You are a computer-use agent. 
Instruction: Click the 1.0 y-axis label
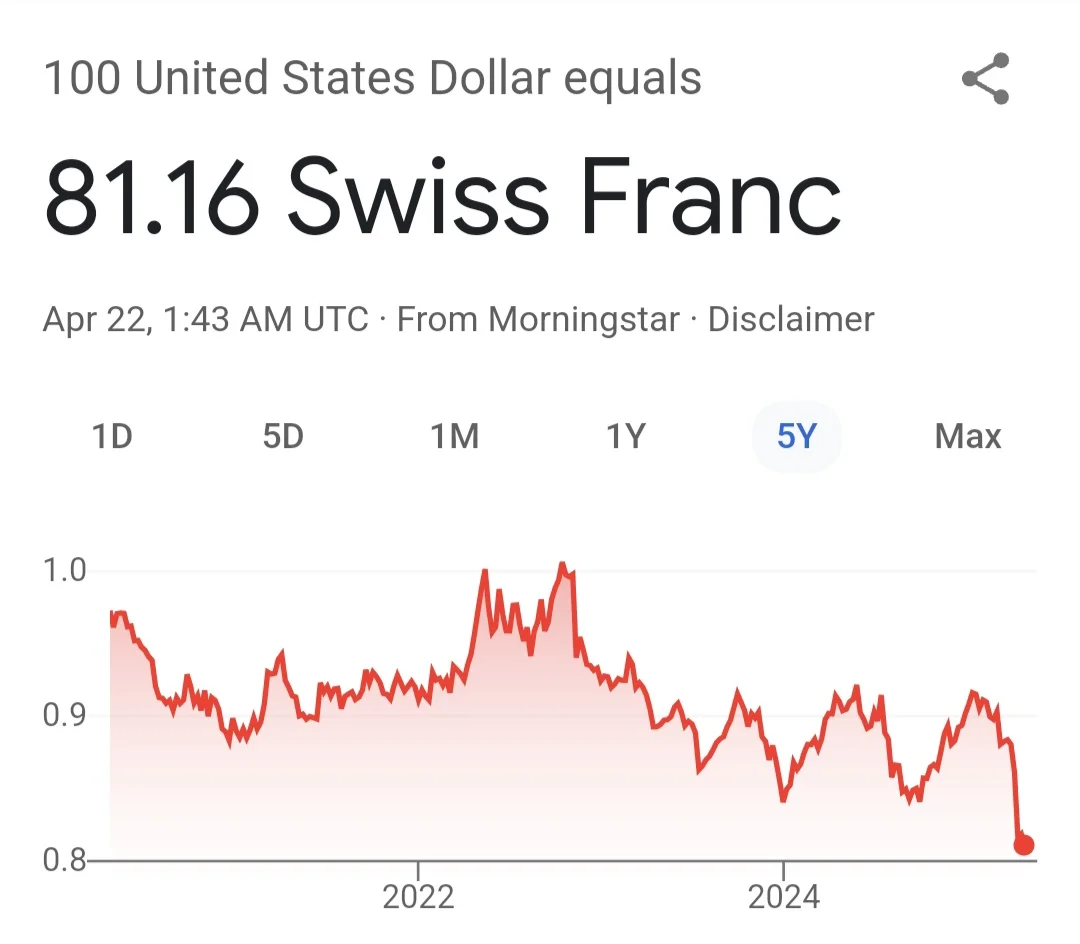(66, 571)
